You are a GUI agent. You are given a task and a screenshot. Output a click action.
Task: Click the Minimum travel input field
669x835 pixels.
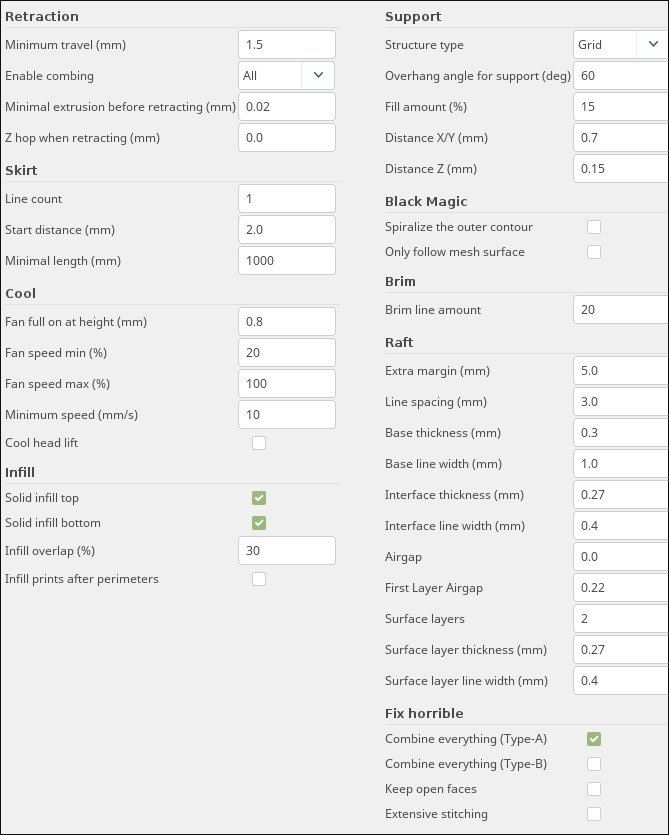[287, 45]
